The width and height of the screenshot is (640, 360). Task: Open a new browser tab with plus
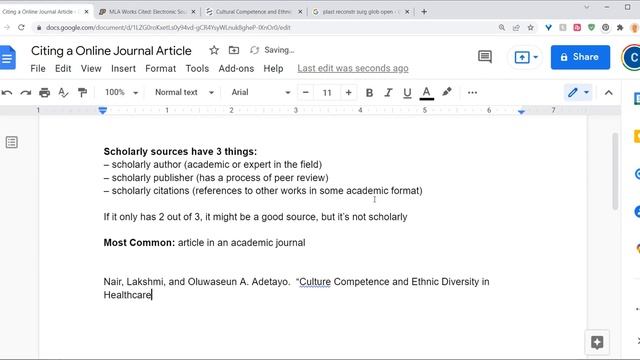coord(424,12)
